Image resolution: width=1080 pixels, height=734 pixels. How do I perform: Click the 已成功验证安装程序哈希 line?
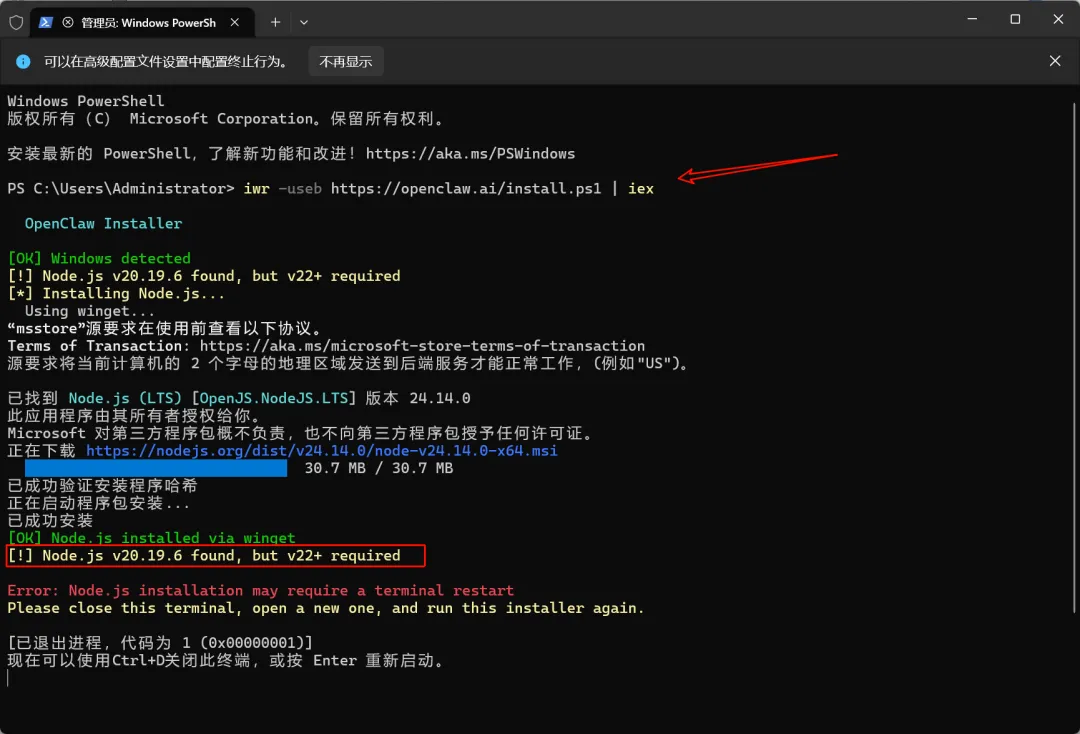point(102,485)
